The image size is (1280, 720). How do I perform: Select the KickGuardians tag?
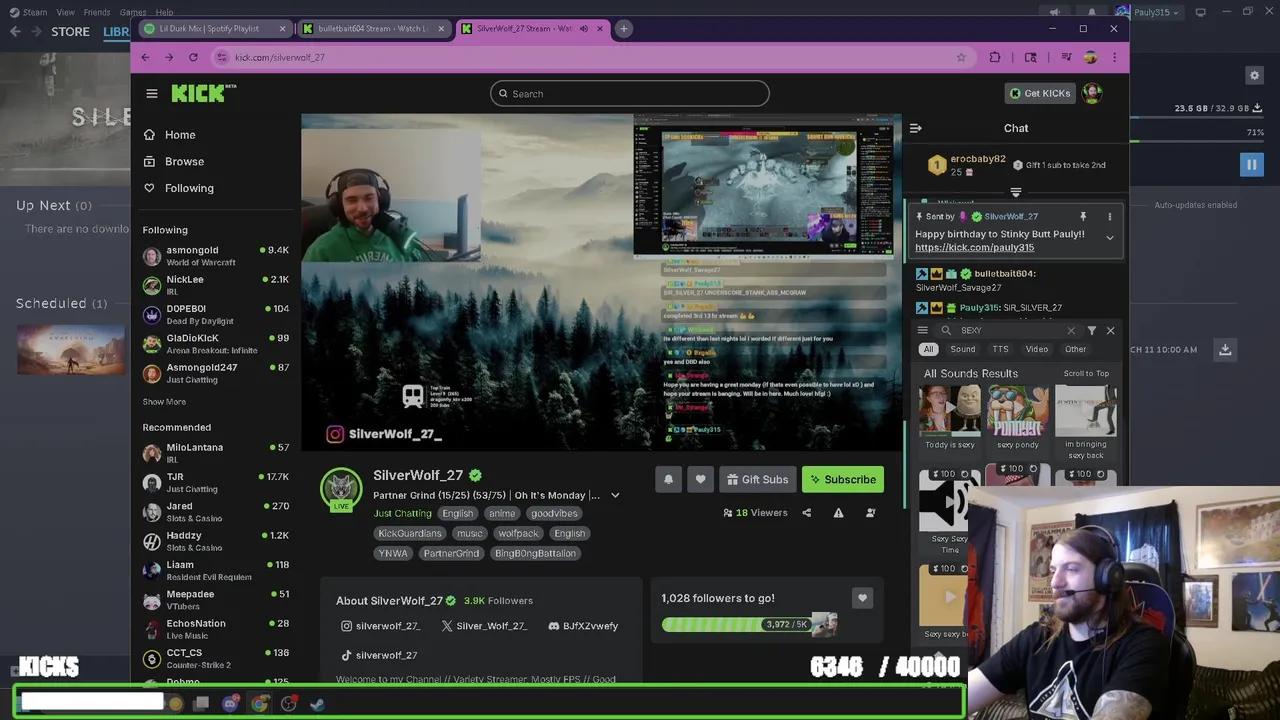tap(410, 533)
